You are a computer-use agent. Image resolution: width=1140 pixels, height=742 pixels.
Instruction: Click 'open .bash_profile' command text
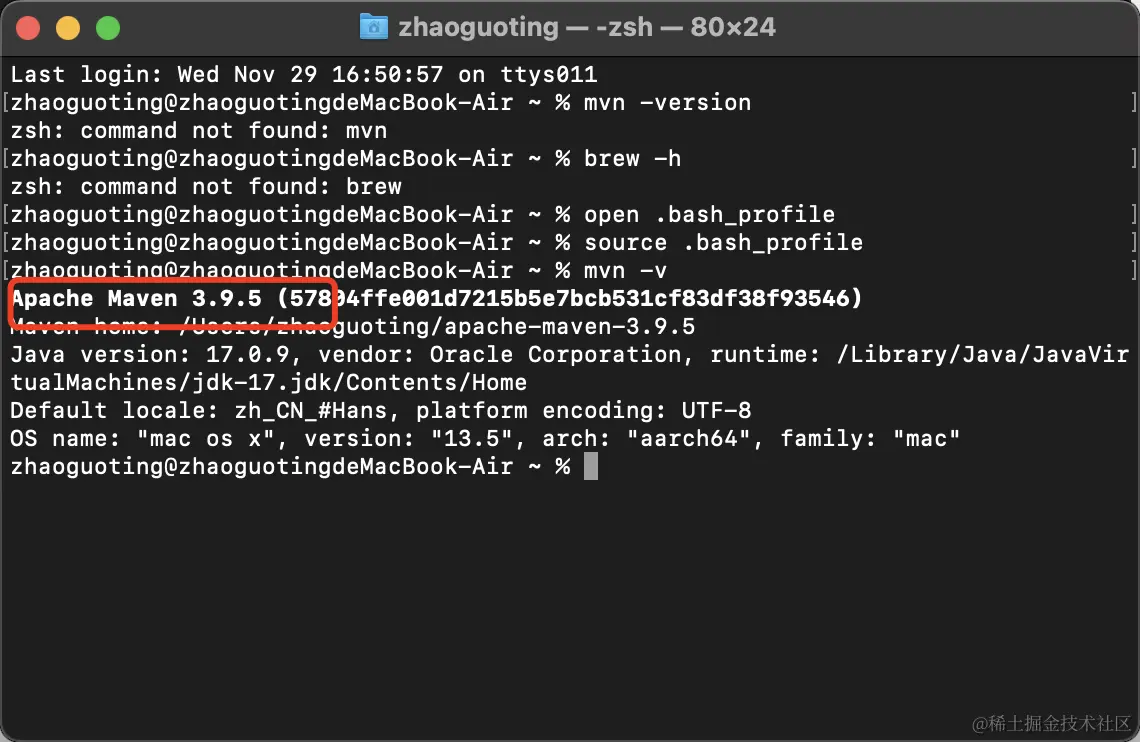710,215
